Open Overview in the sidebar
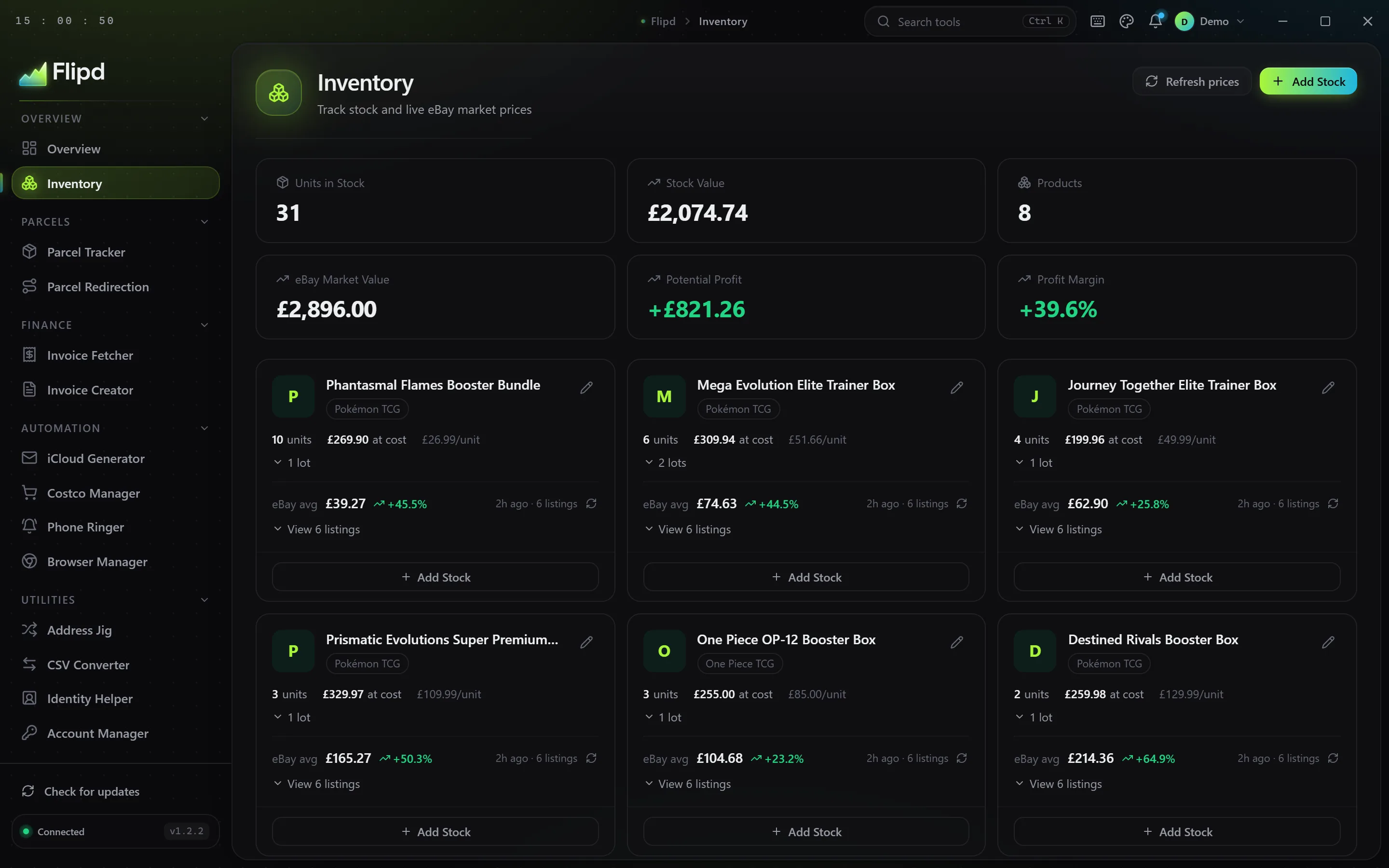Screen dimensions: 1389x868 tap(115, 149)
